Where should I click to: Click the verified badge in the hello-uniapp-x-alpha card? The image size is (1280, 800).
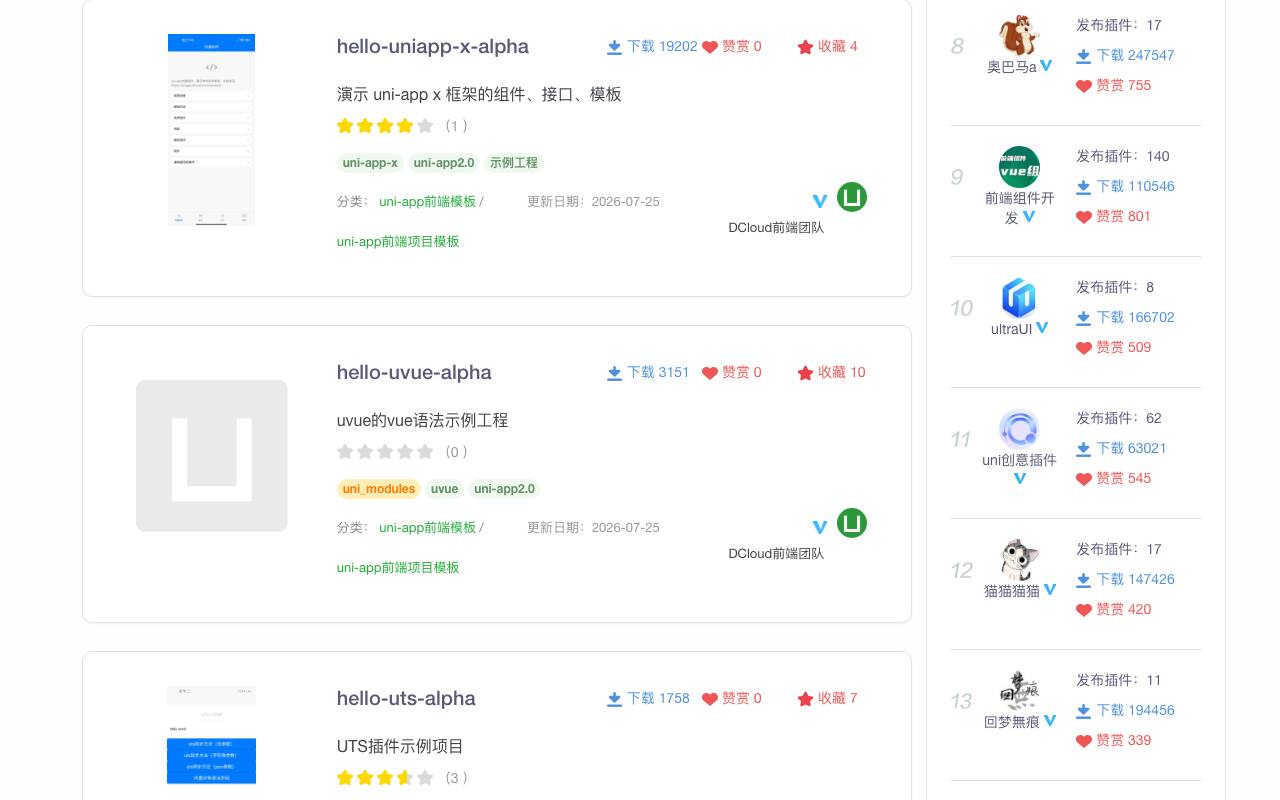point(820,201)
